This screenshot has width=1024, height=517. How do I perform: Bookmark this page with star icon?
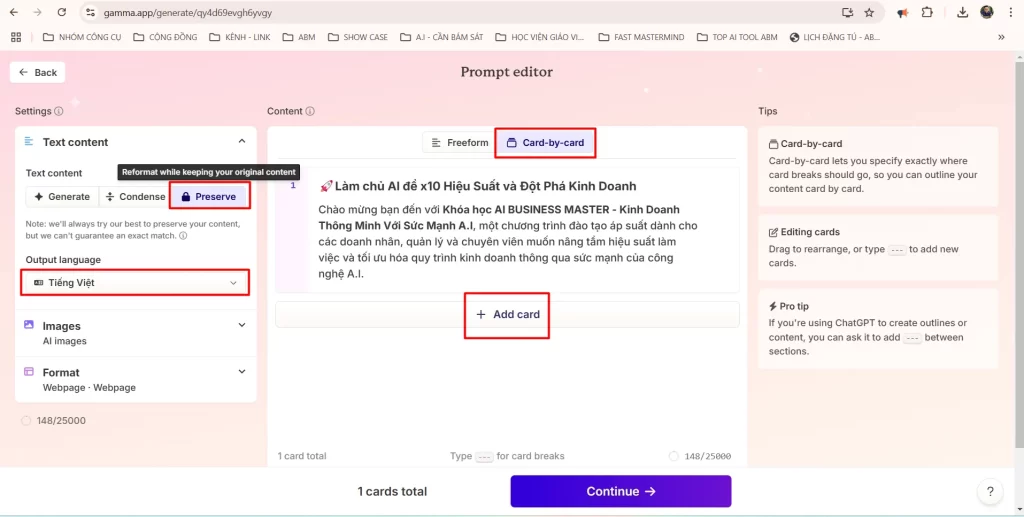pos(869,13)
